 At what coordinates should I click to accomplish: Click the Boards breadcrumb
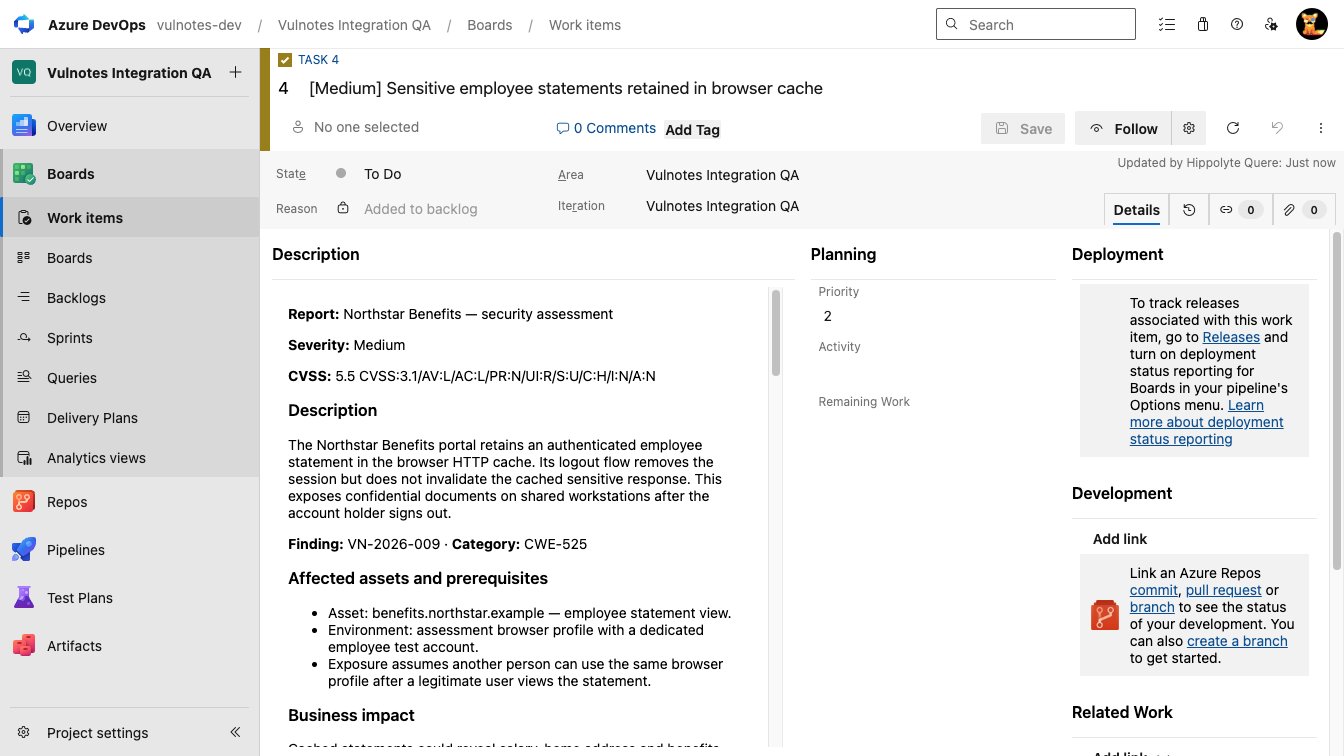490,25
